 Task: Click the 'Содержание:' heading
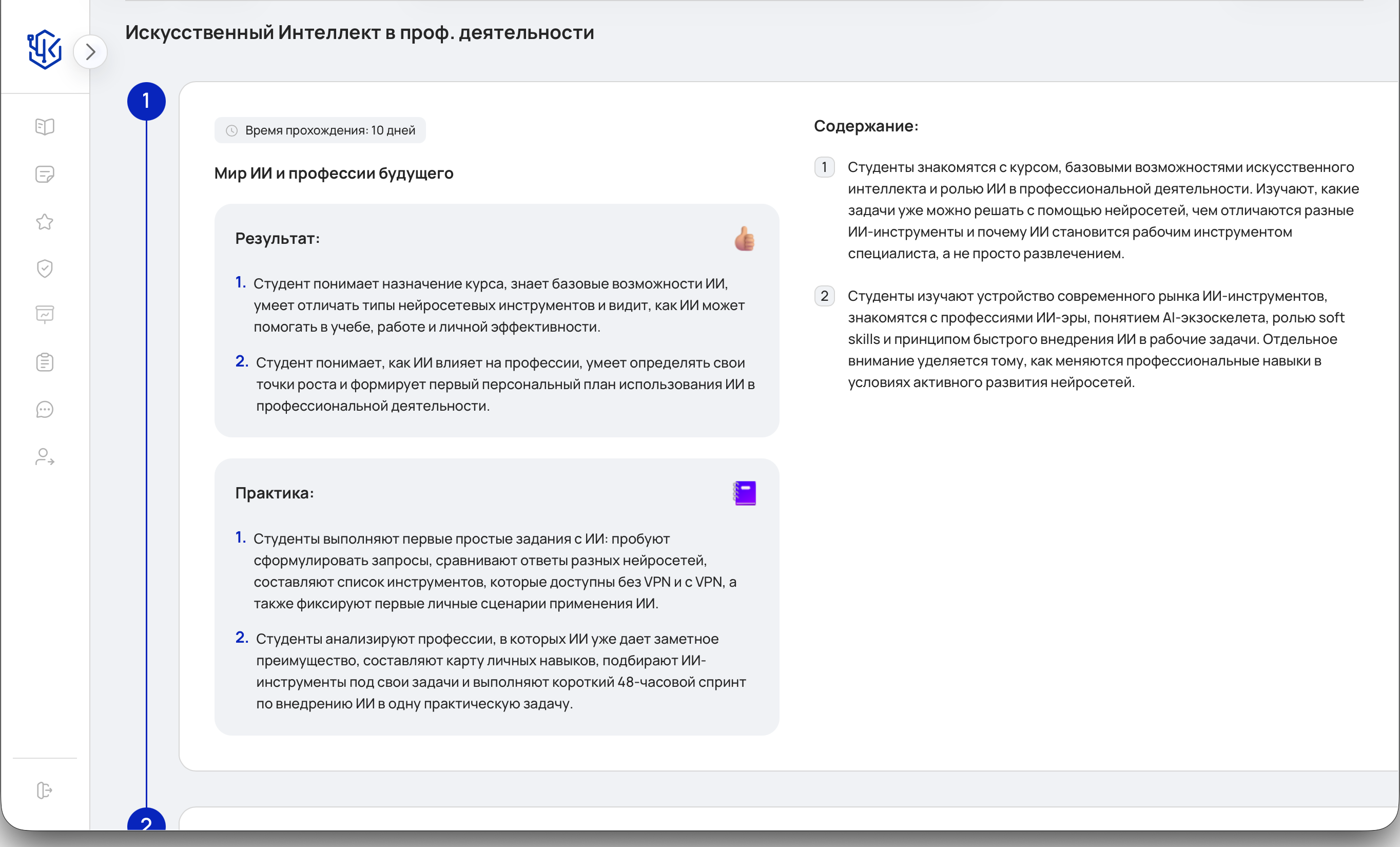866,126
